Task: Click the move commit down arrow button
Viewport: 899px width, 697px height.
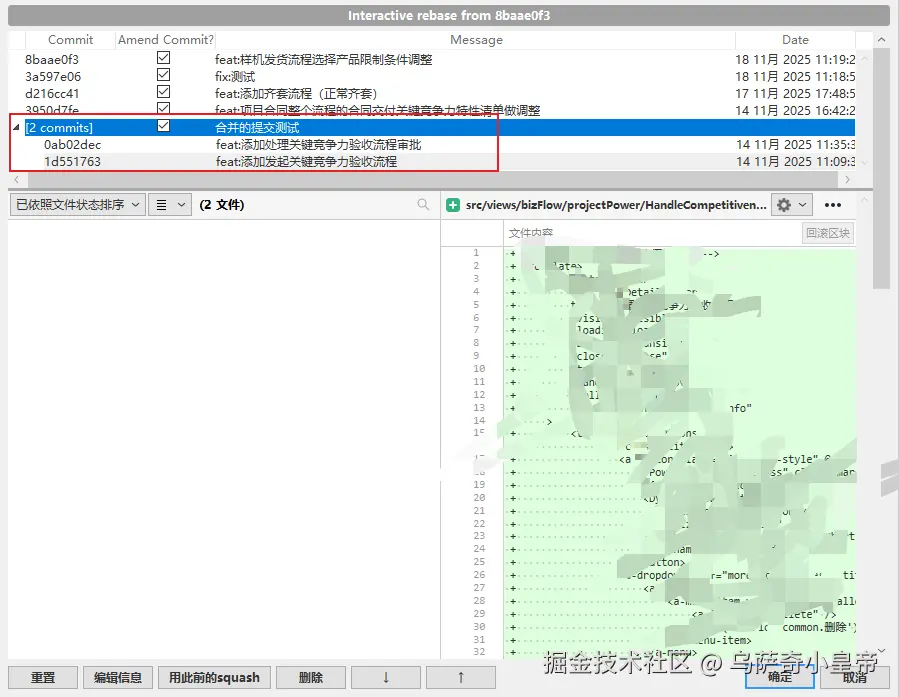Action: pyautogui.click(x=386, y=677)
